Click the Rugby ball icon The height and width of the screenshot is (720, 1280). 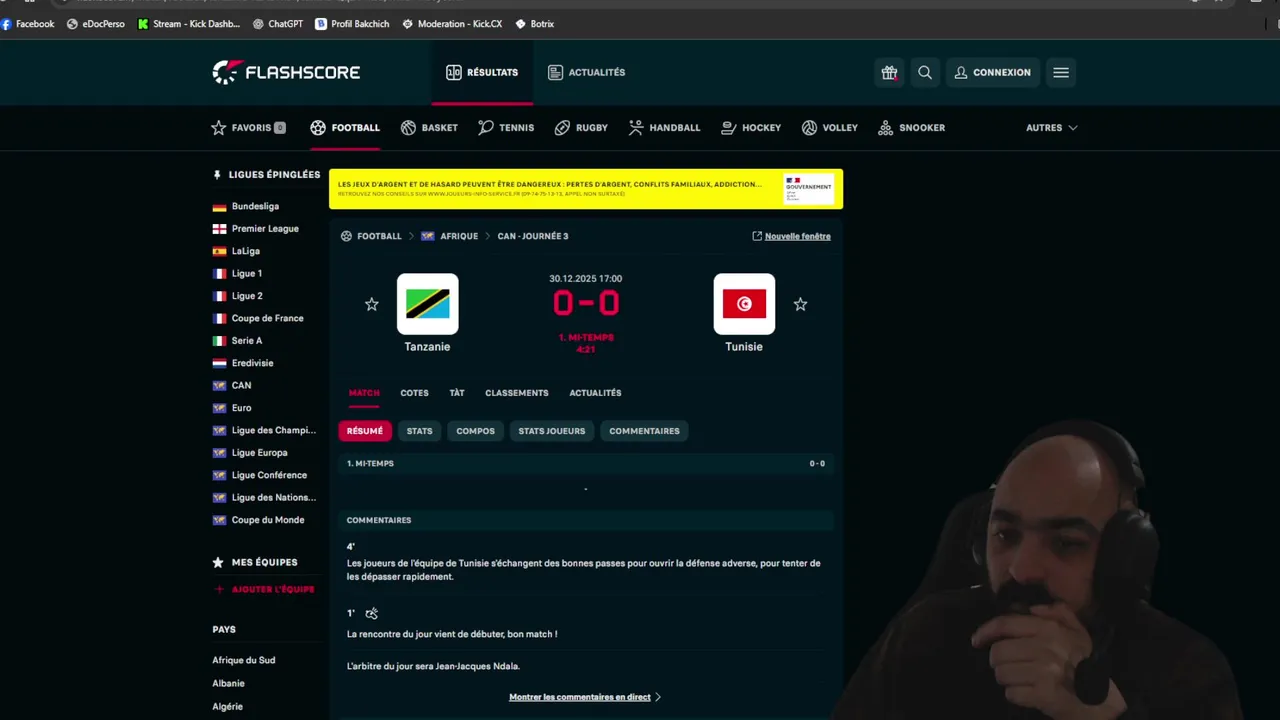pyautogui.click(x=562, y=128)
